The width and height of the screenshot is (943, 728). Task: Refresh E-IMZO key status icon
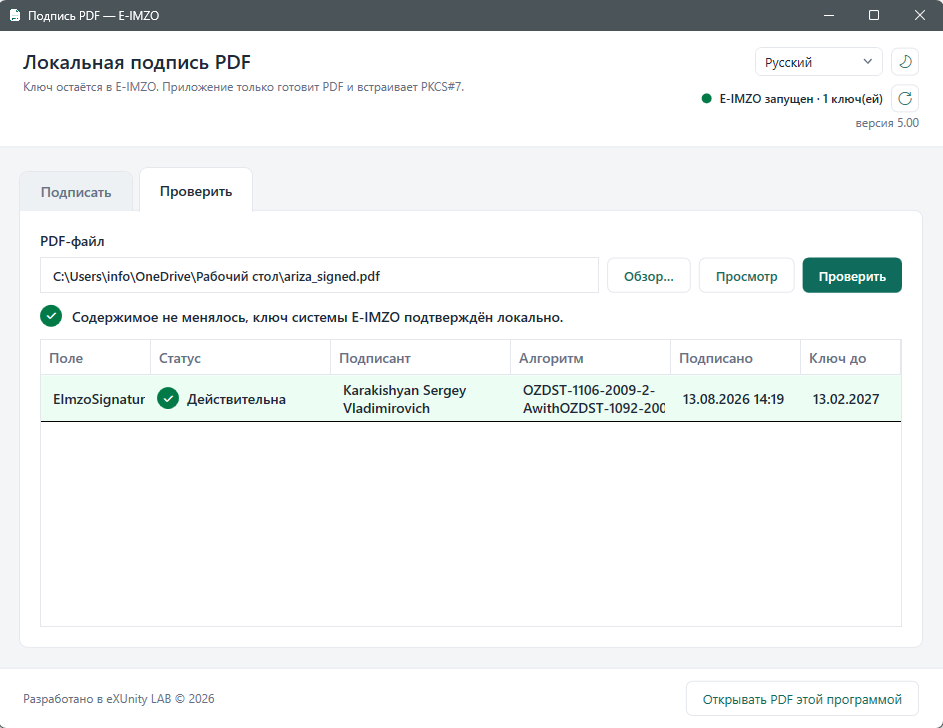point(905,98)
